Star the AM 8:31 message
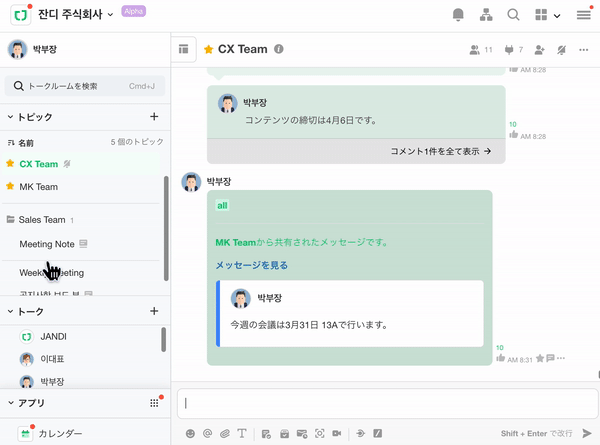Image resolution: width=600 pixels, height=445 pixels. point(540,358)
